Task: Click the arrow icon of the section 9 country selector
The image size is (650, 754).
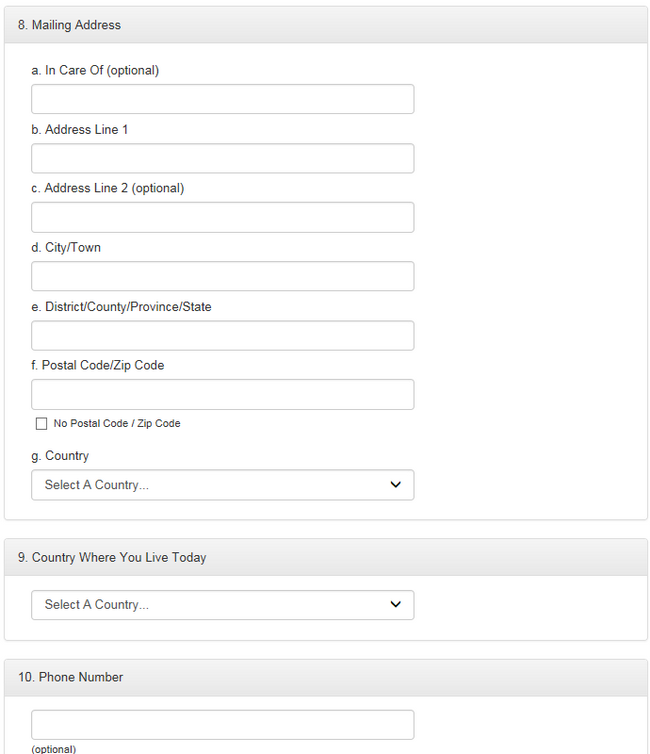Action: tap(395, 605)
